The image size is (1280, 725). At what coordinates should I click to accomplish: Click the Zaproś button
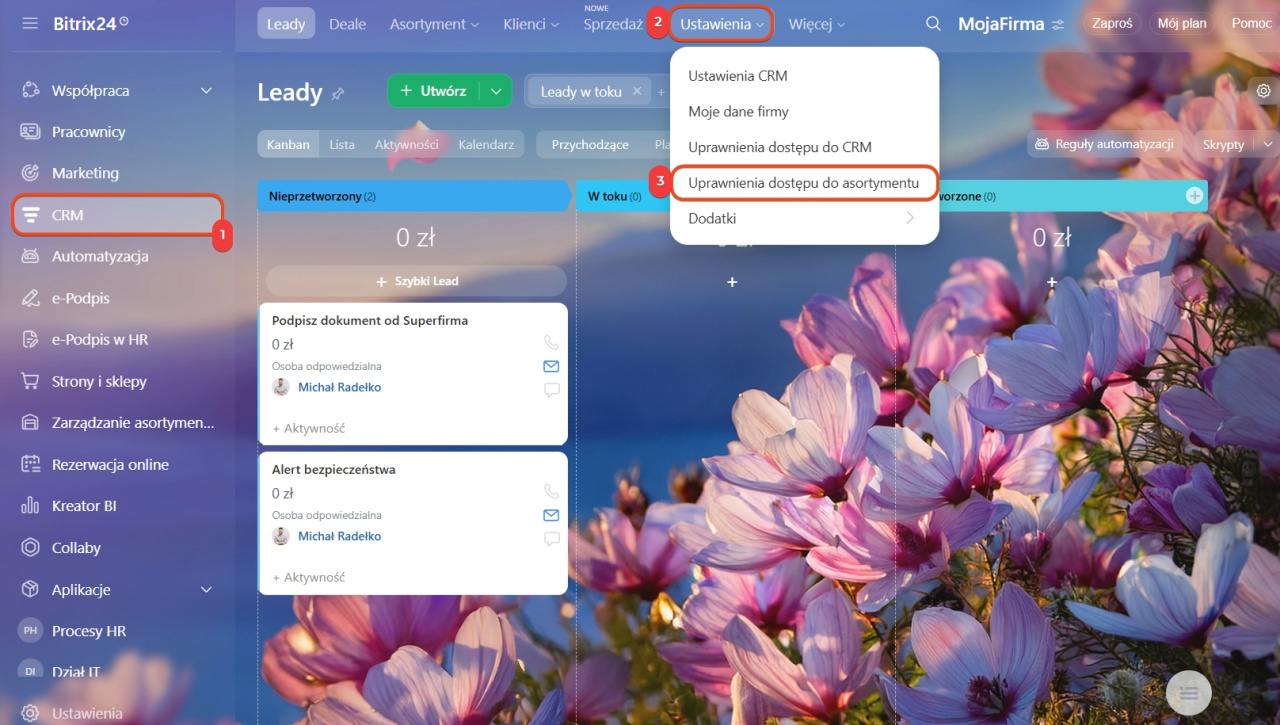coord(1113,24)
